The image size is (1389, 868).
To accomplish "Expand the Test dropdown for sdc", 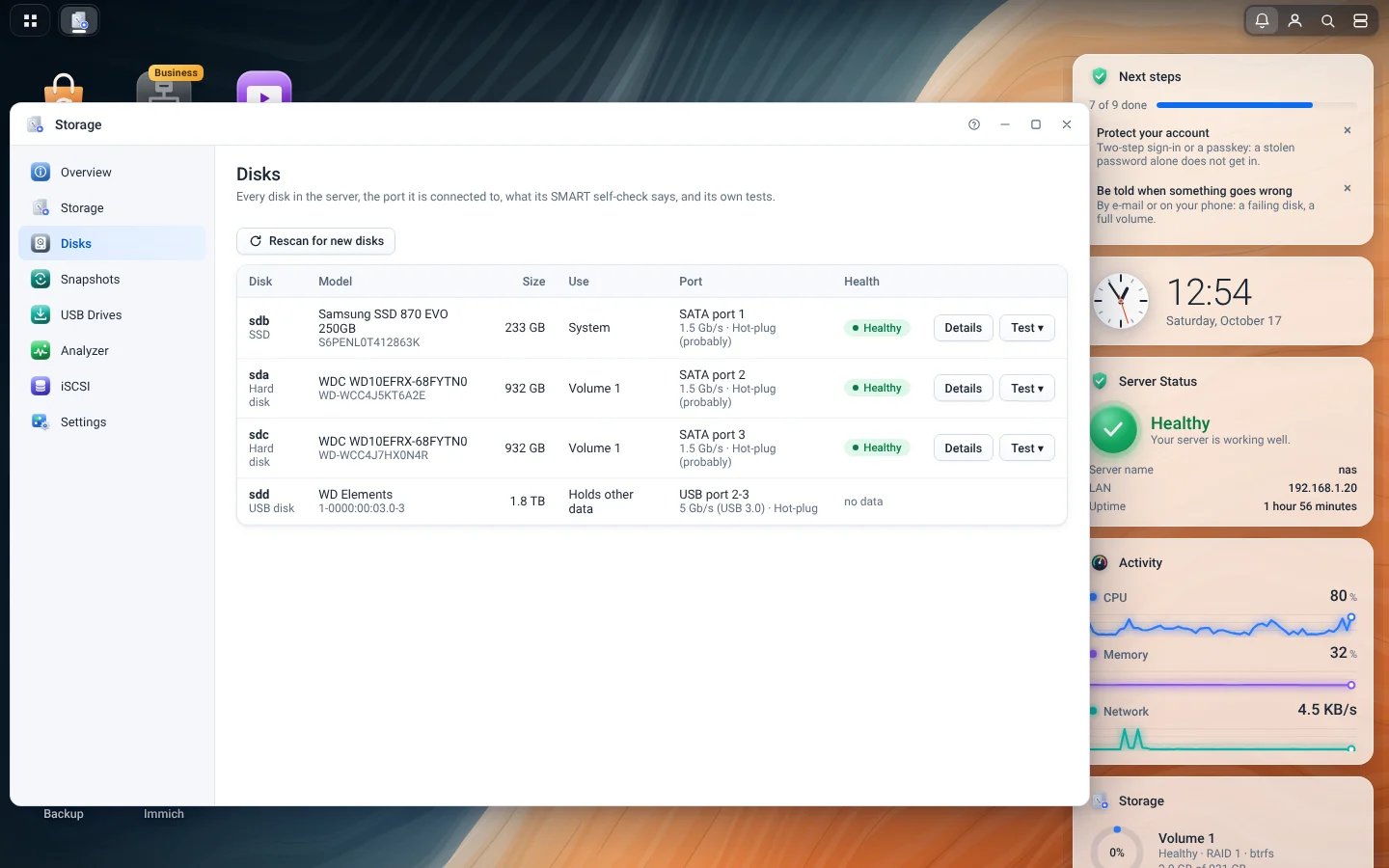I will [1026, 448].
